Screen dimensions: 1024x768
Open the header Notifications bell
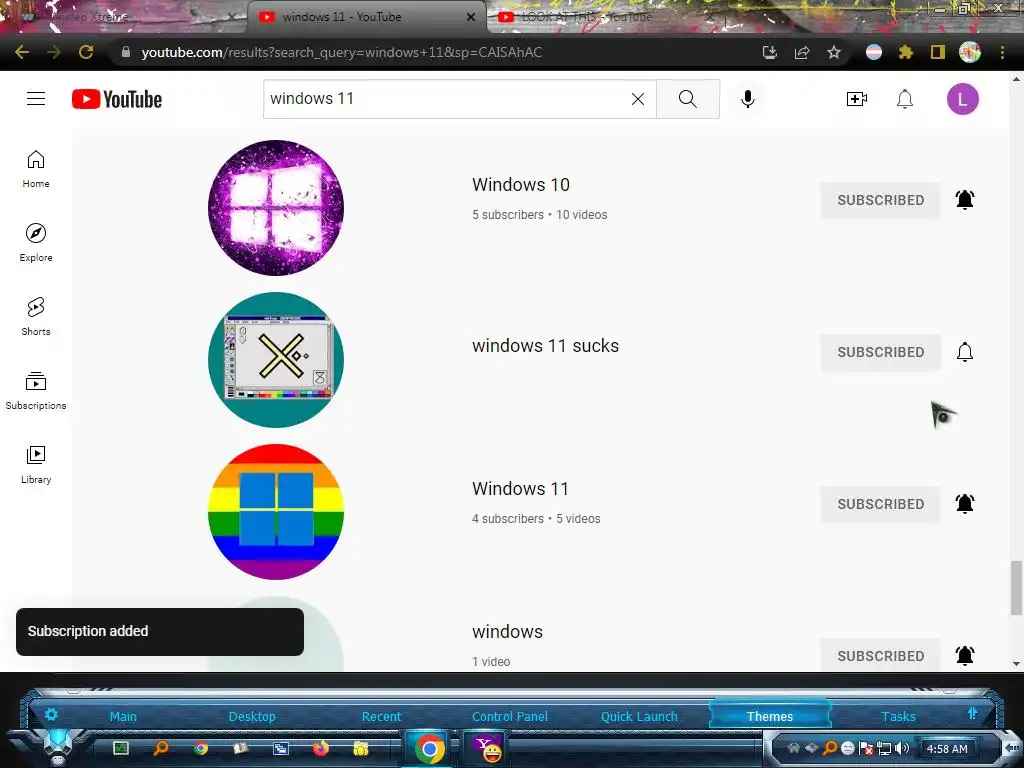tap(904, 99)
